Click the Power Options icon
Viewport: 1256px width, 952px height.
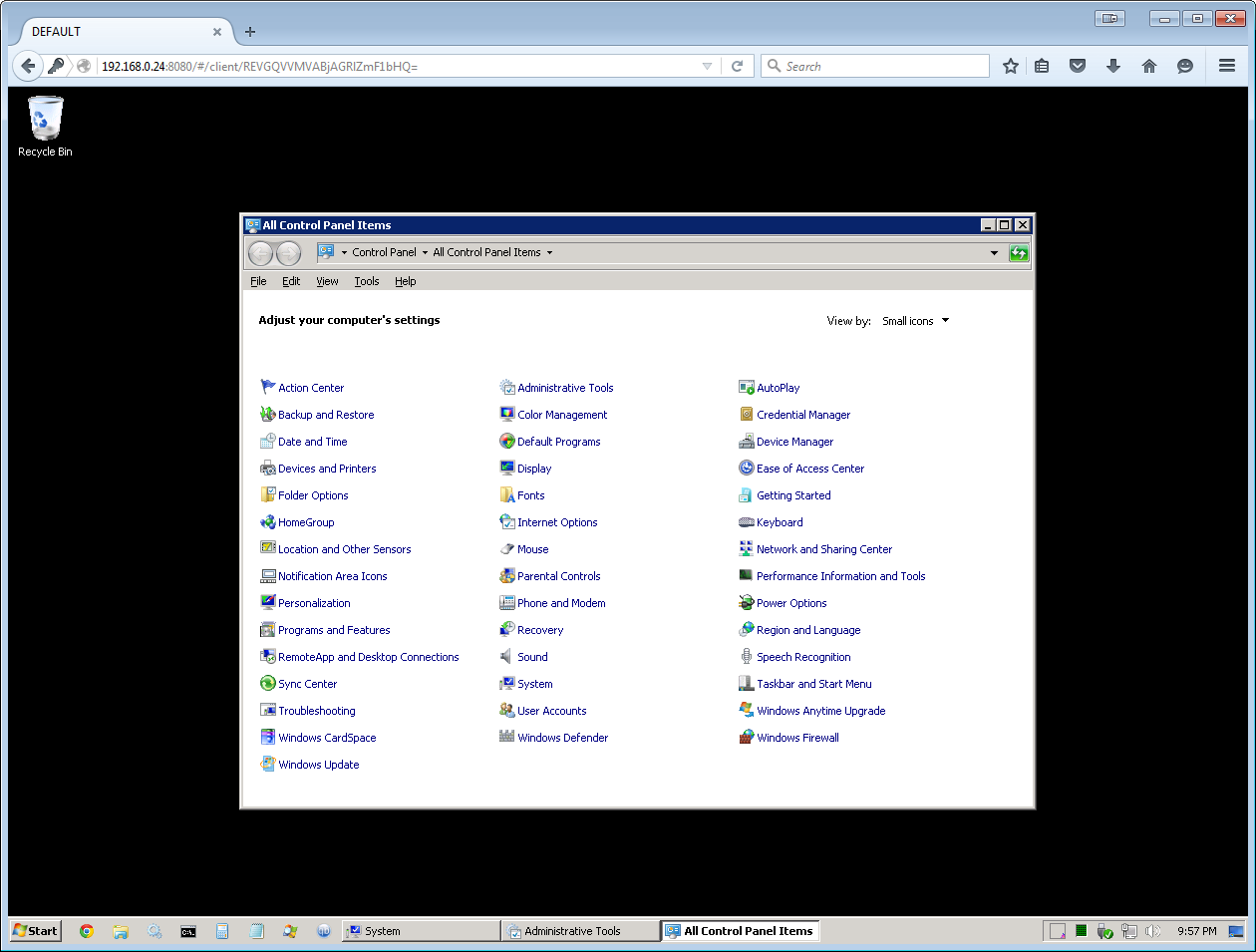click(746, 602)
